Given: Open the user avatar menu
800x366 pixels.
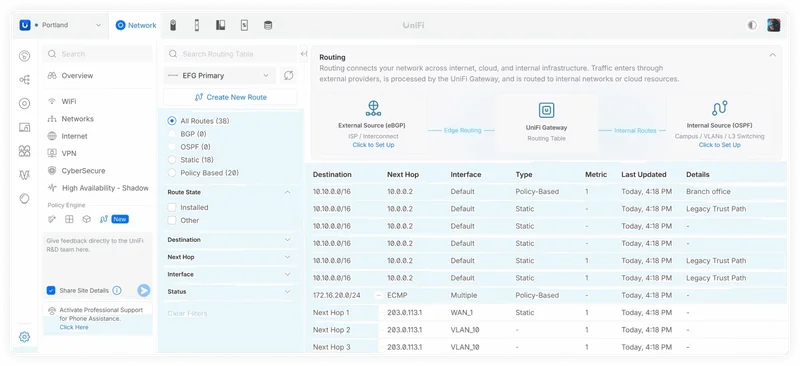Looking at the screenshot, I should click(773, 25).
